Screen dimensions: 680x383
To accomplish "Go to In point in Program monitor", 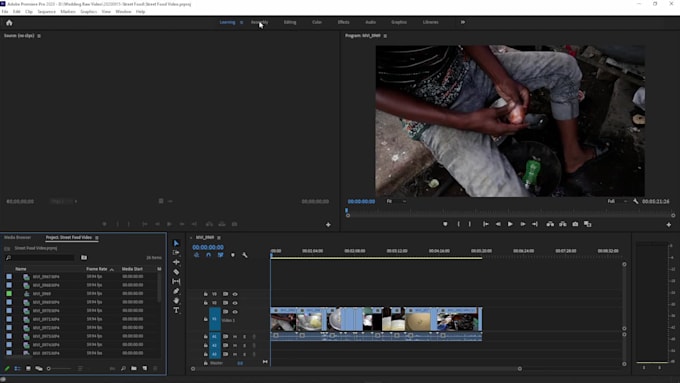I will (x=486, y=224).
